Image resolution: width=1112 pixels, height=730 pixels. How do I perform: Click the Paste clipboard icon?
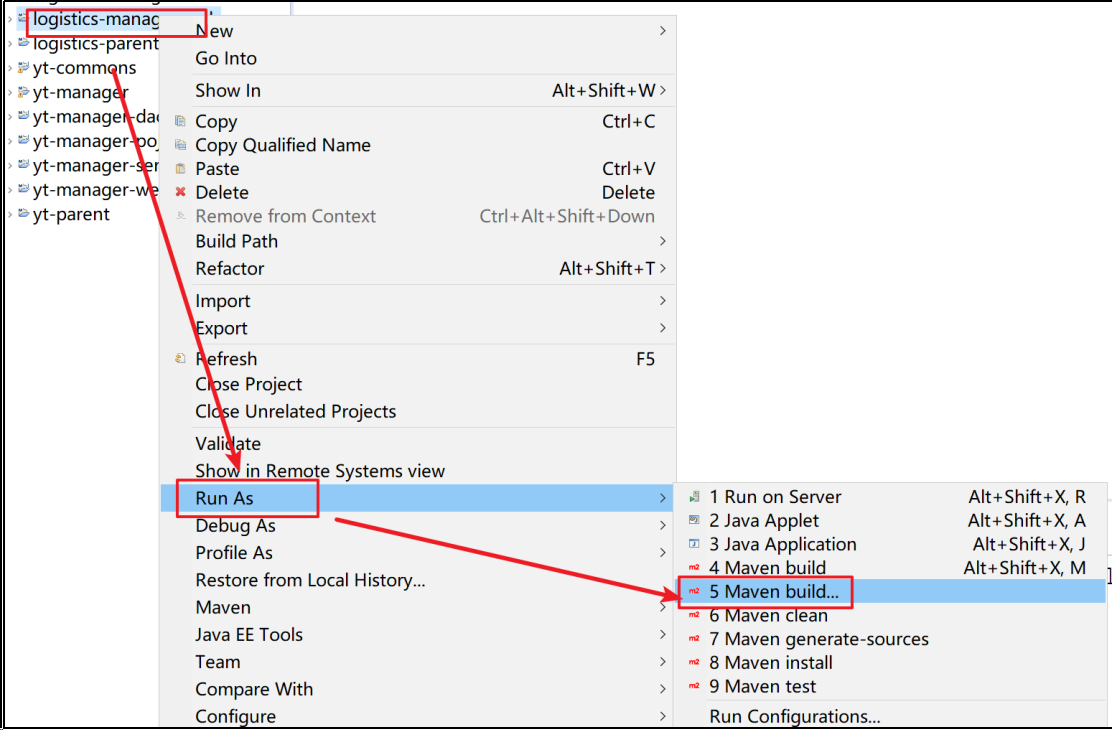pos(181,169)
